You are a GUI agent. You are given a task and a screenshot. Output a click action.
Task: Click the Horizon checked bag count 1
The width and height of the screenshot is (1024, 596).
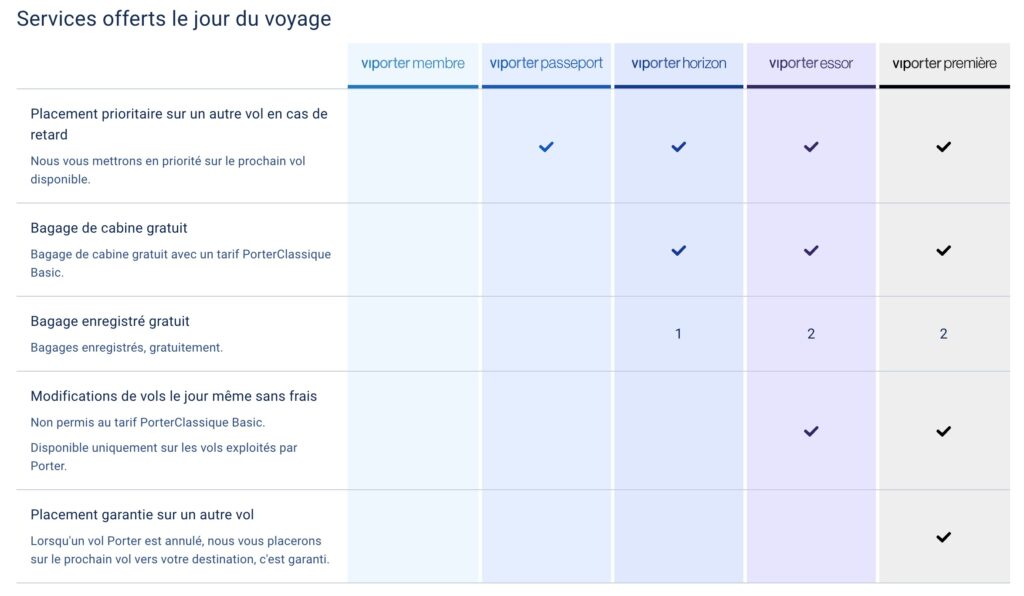coord(678,334)
